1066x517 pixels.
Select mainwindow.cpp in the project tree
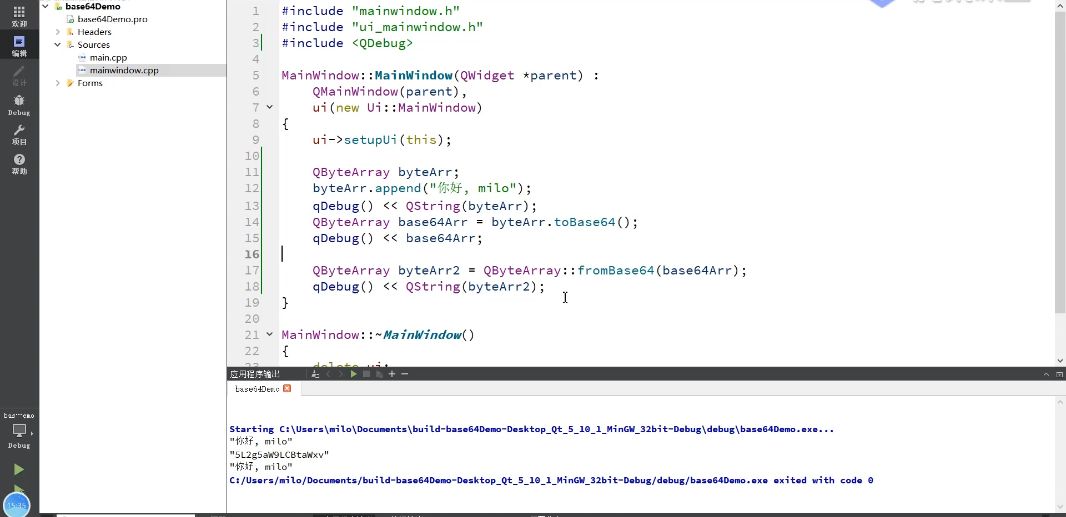click(x=124, y=70)
